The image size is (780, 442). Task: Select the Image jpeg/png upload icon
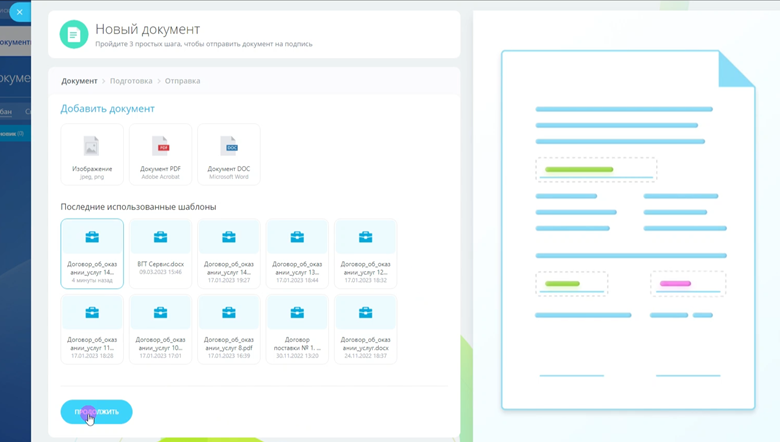click(92, 155)
